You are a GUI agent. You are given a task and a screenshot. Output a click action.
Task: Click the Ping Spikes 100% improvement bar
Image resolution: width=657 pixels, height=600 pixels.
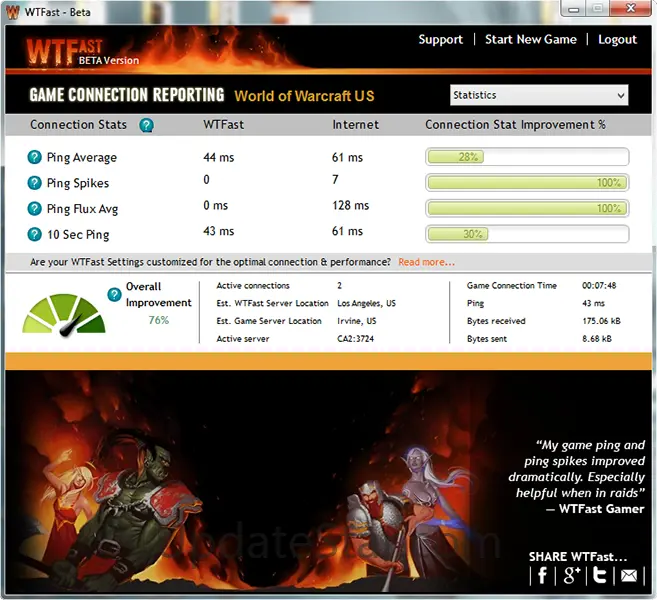(x=527, y=183)
